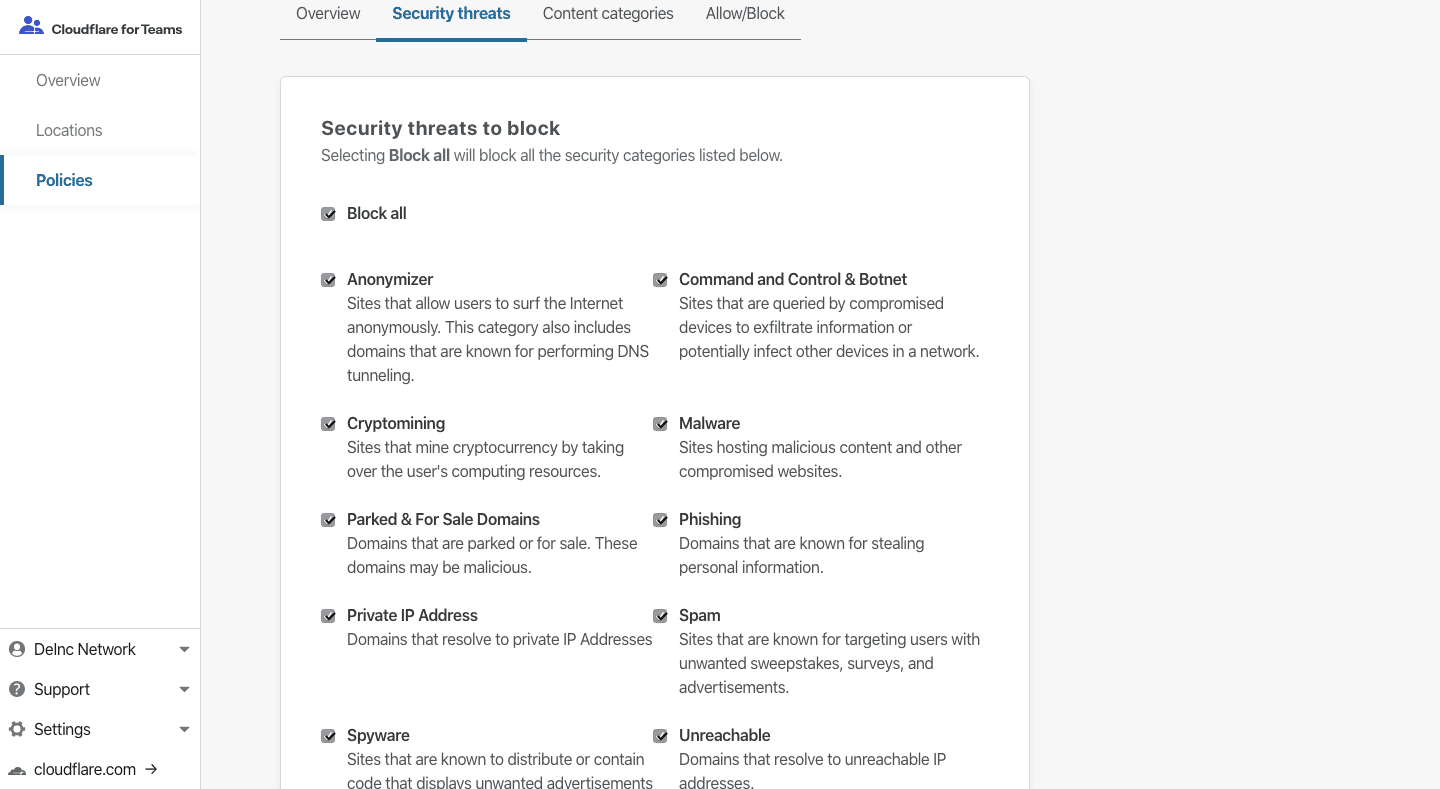Disable the Cryptomining checkbox
This screenshot has width=1440, height=789.
[328, 424]
